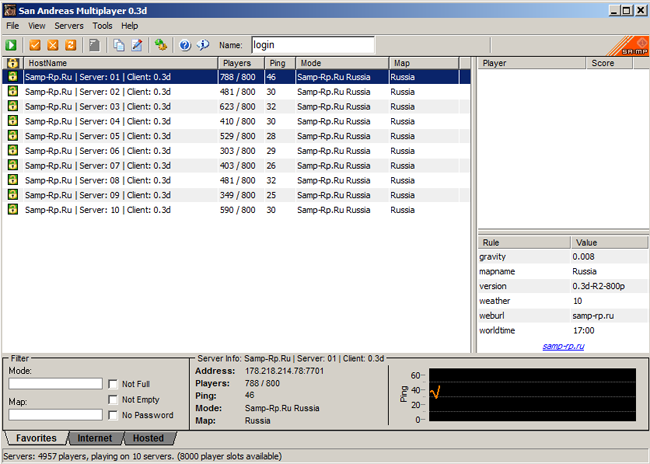This screenshot has height=464, width=650.
Task: Click the Delete Server X icon
Action: [x=53, y=45]
